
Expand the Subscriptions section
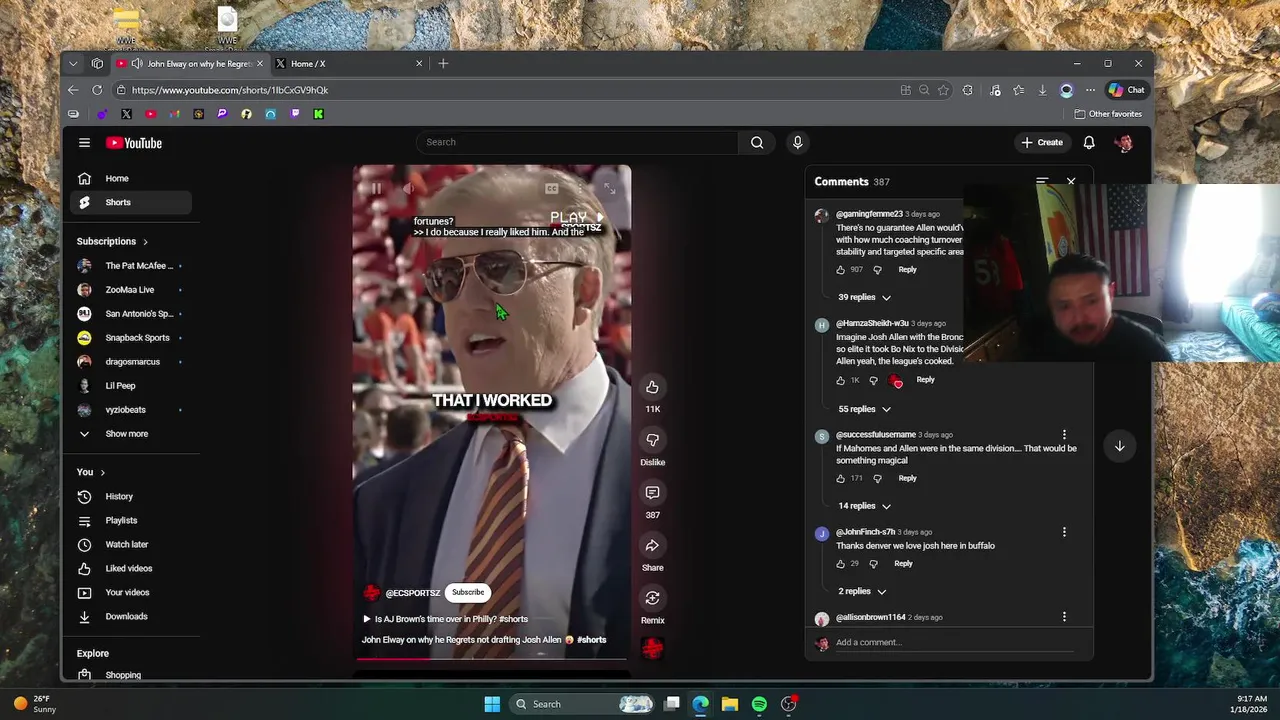coord(112,241)
